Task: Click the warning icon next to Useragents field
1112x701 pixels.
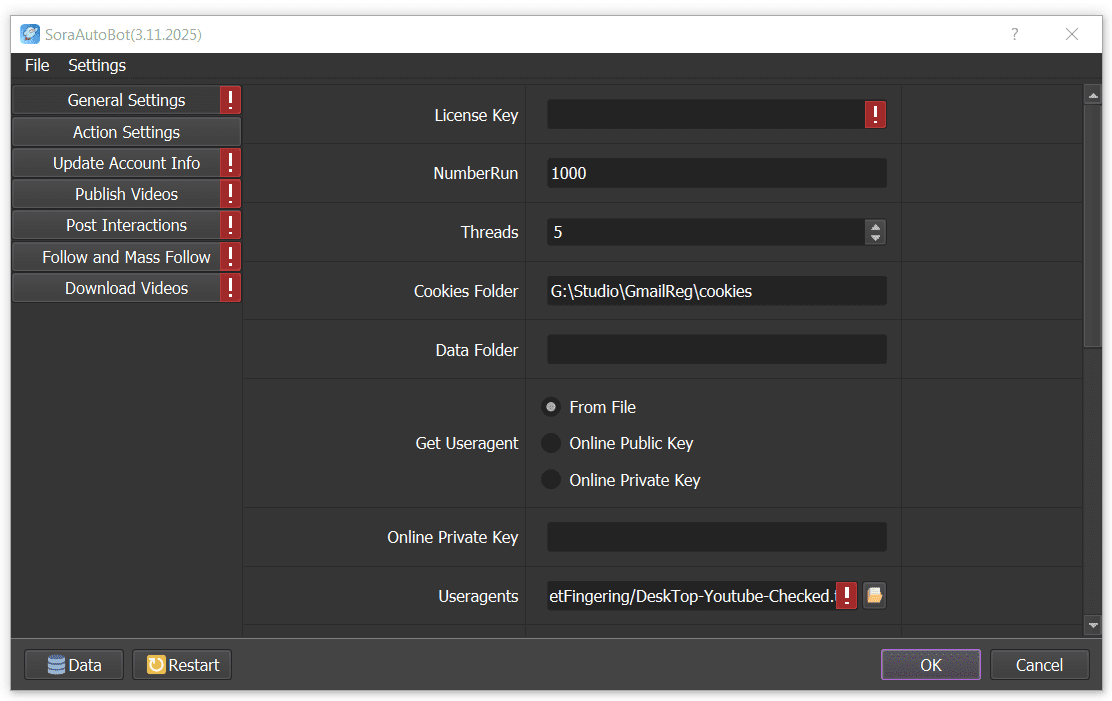Action: pyautogui.click(x=846, y=595)
